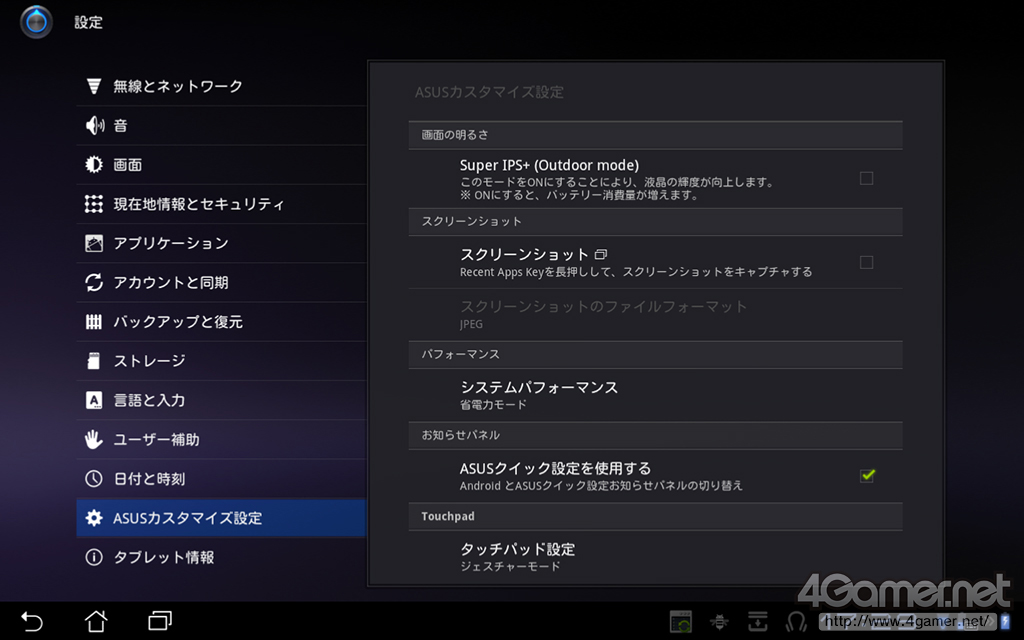Click ユーザー補助 hand icon
This screenshot has height=640, width=1024.
94,440
